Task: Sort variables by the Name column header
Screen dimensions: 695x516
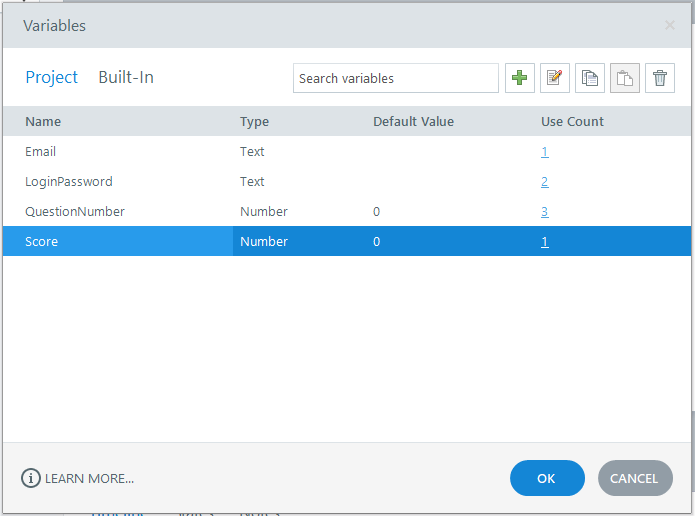Action: coord(43,122)
